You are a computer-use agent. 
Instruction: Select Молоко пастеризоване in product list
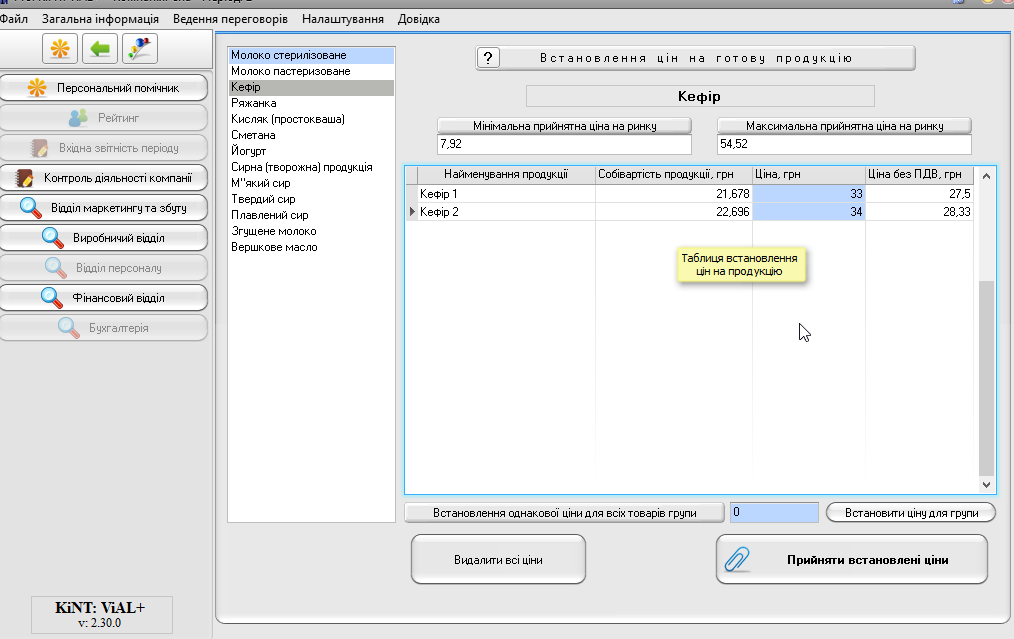[311, 71]
